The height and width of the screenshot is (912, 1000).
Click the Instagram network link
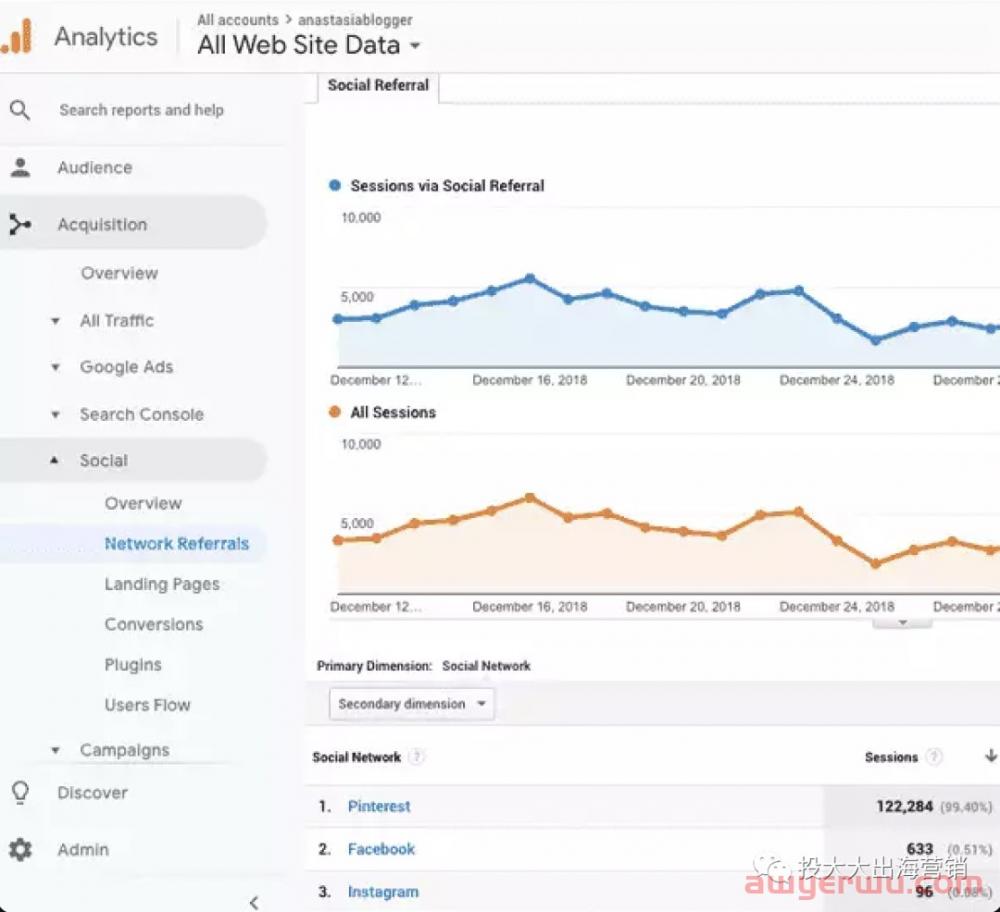point(383,892)
